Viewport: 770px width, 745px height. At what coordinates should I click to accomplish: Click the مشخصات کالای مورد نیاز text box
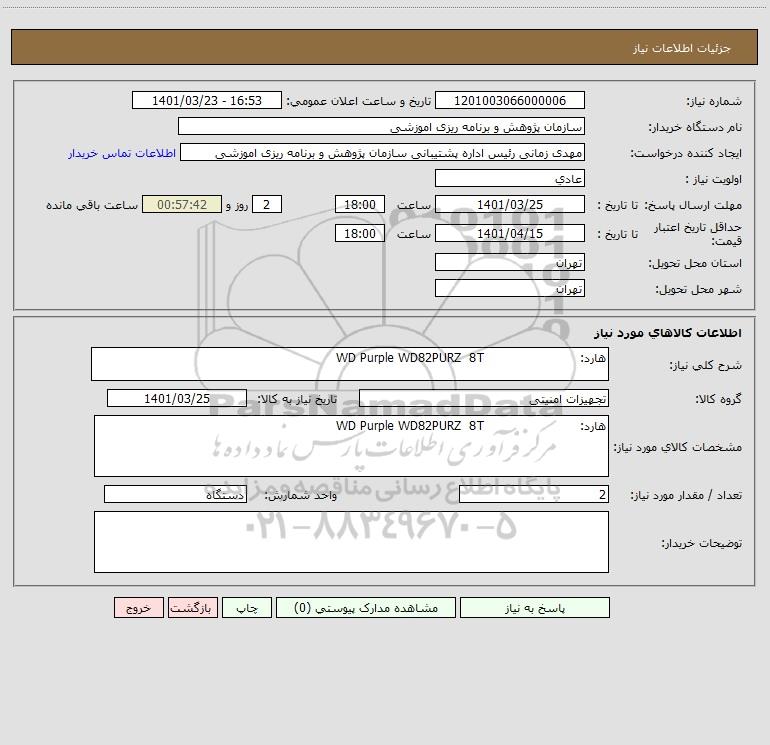point(351,446)
